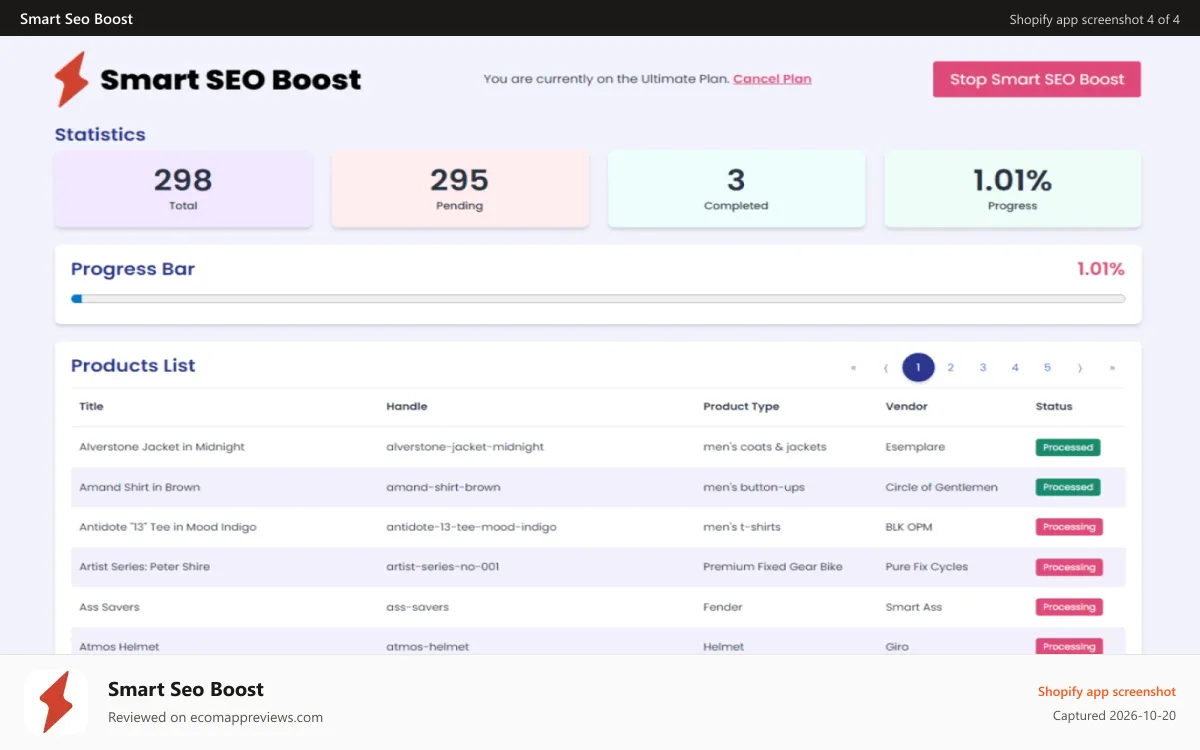Image resolution: width=1200 pixels, height=750 pixels.
Task: Select Artist Series: Peter Shire title
Action: pos(145,567)
